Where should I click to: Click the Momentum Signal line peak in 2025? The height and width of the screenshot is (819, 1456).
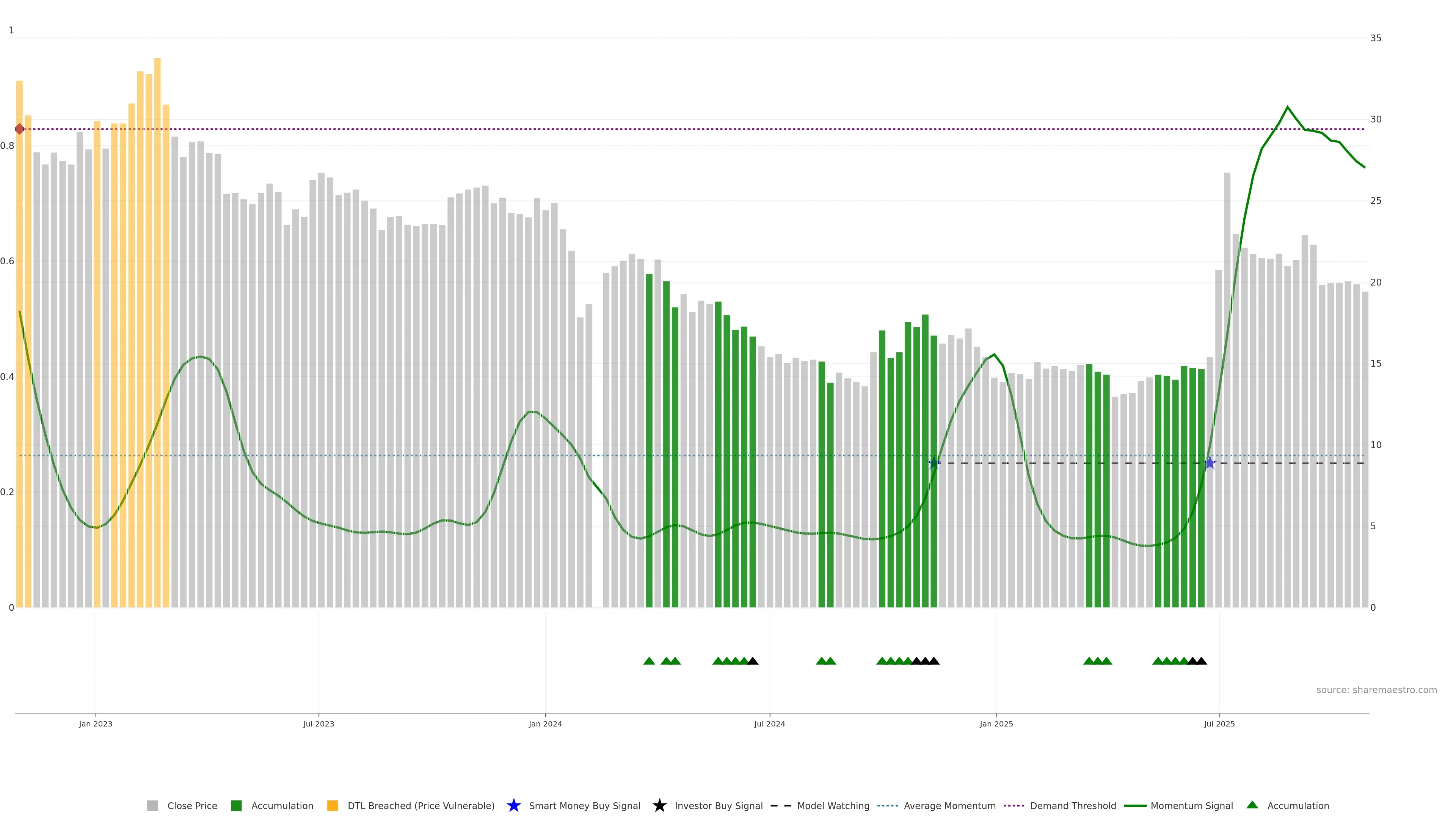coord(1288,107)
